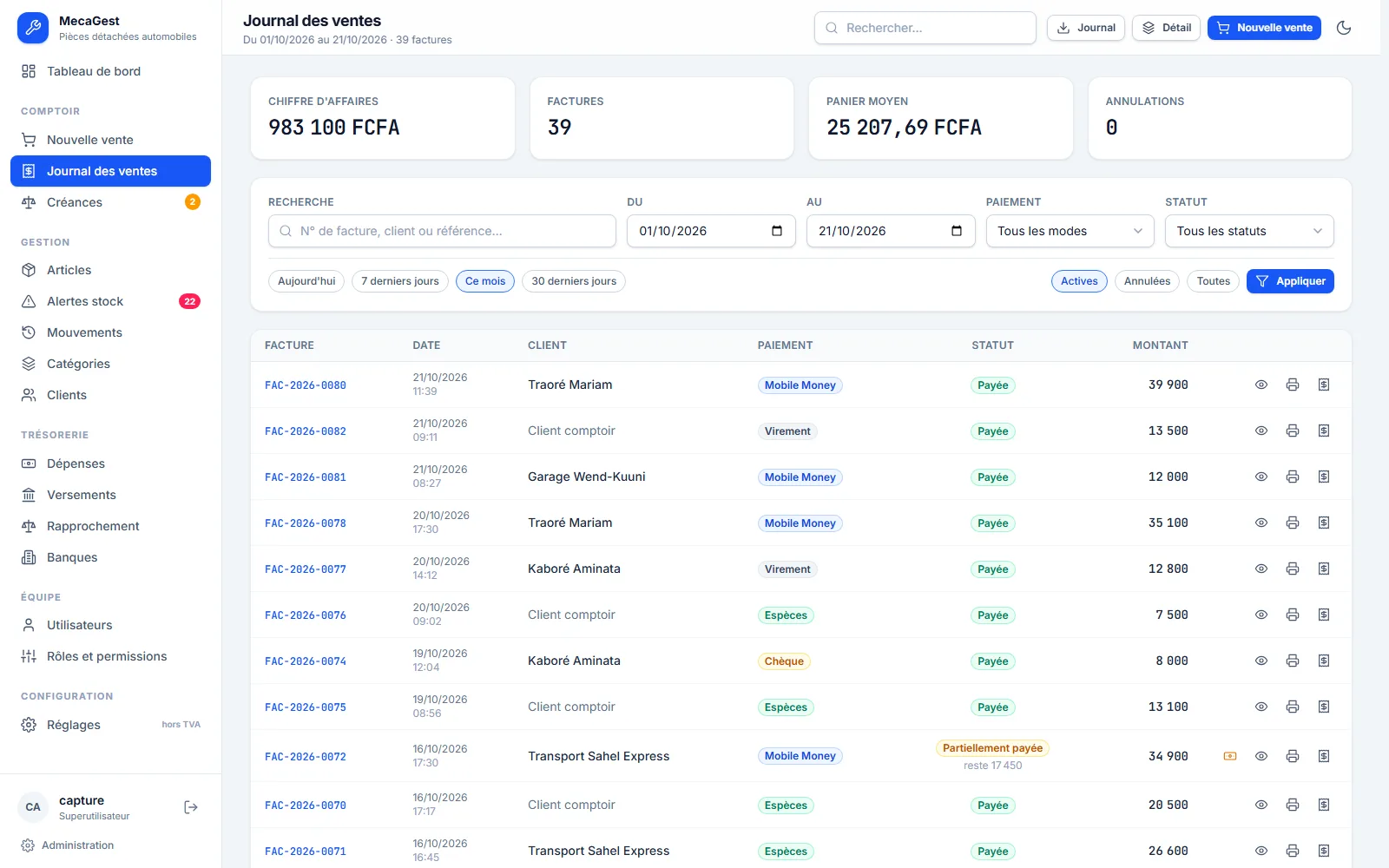Print invoice FAC-2026-0075

click(x=1293, y=707)
